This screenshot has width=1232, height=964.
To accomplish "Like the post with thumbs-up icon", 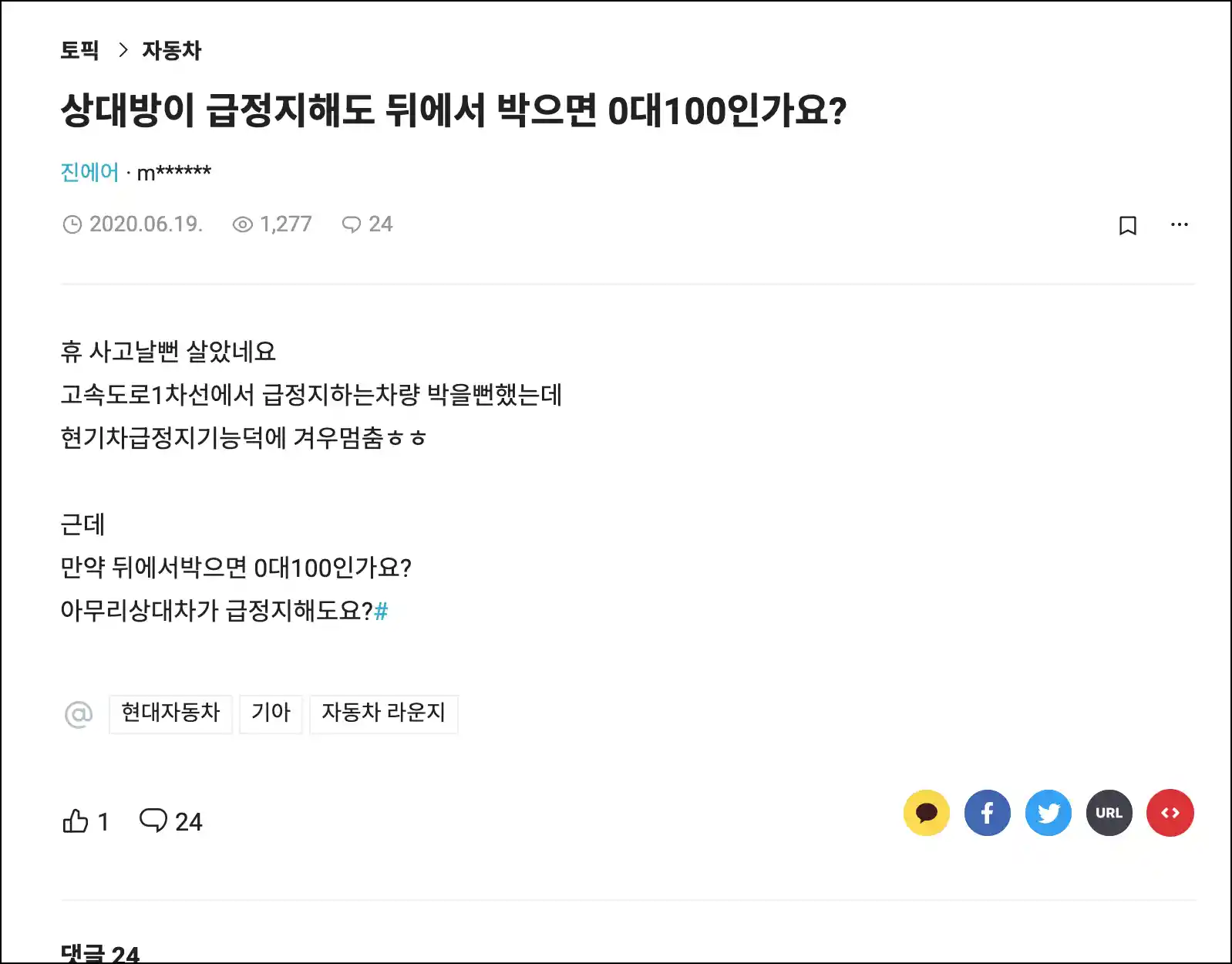I will [76, 821].
